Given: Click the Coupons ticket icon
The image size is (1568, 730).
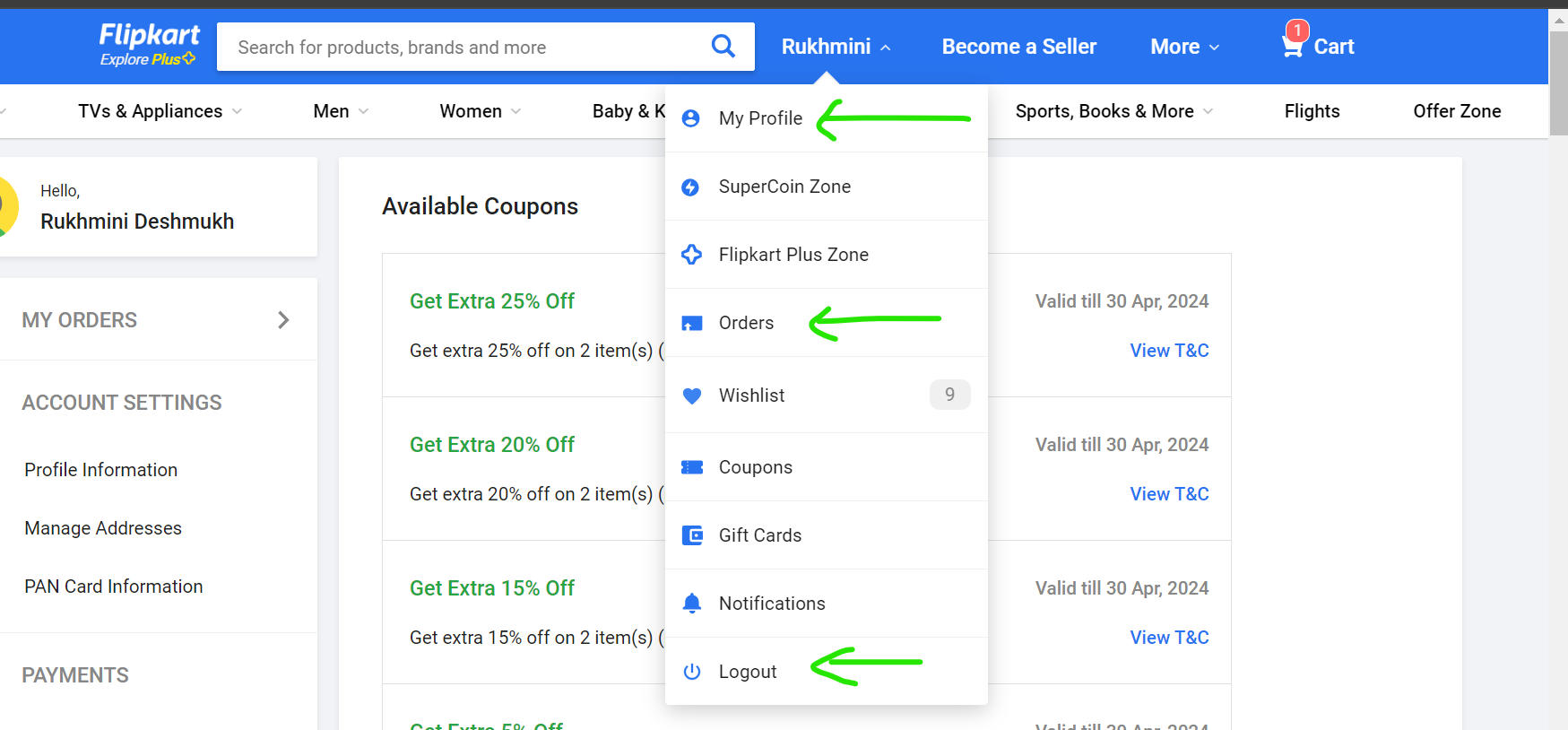Looking at the screenshot, I should pyautogui.click(x=691, y=467).
